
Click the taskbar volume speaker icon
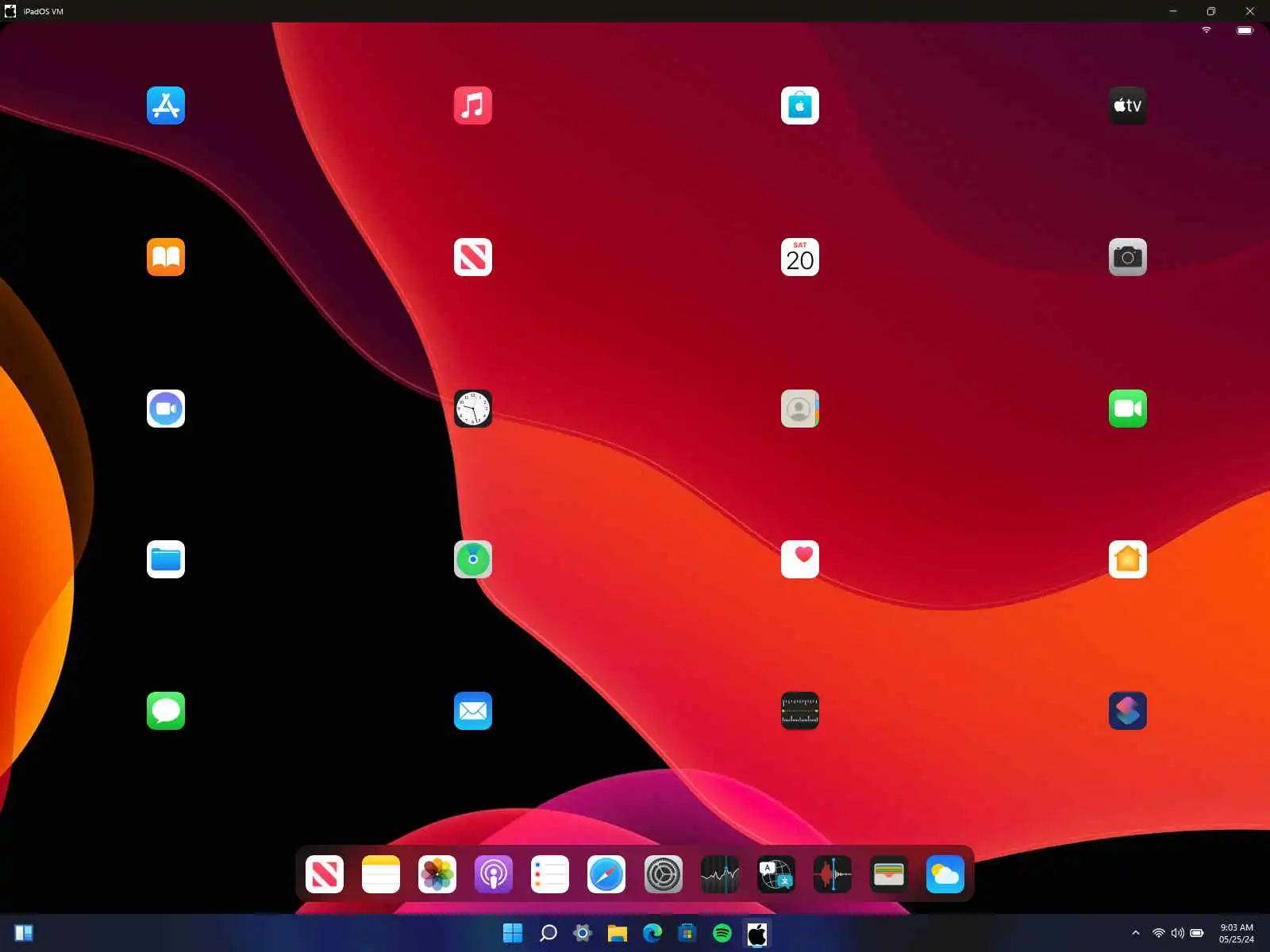pyautogui.click(x=1177, y=933)
